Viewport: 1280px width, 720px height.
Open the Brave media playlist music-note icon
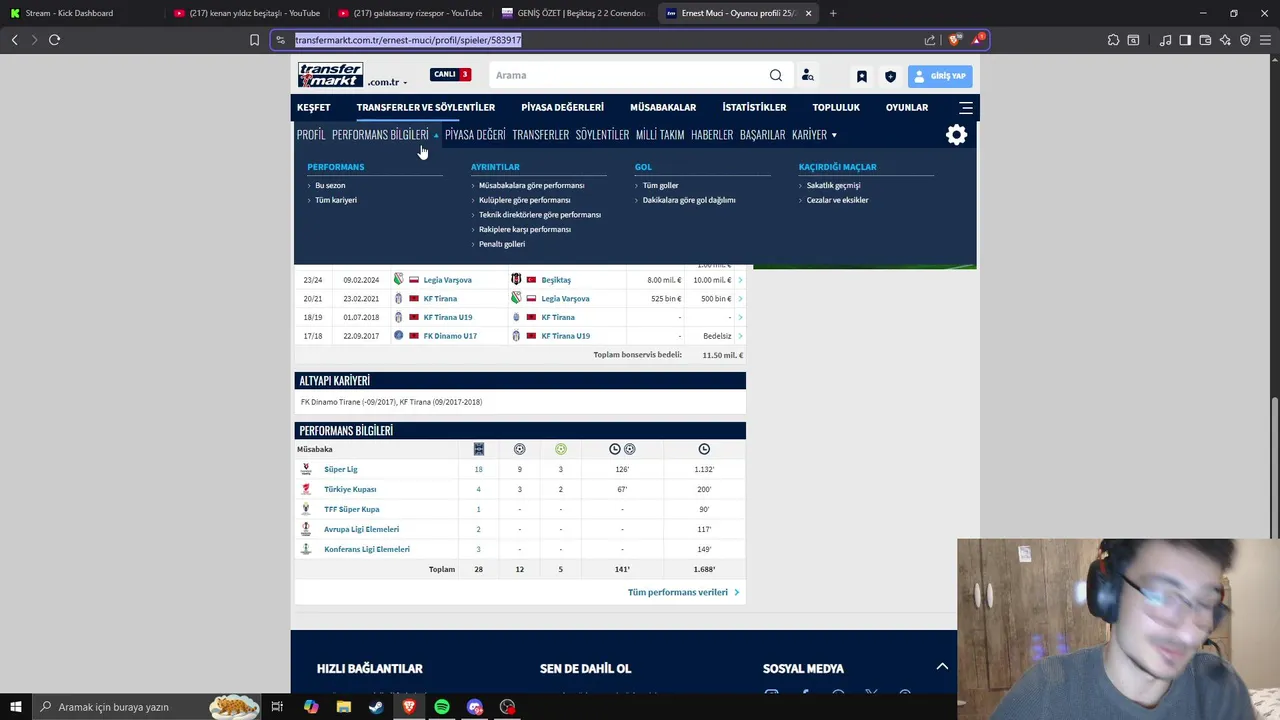[1165, 40]
